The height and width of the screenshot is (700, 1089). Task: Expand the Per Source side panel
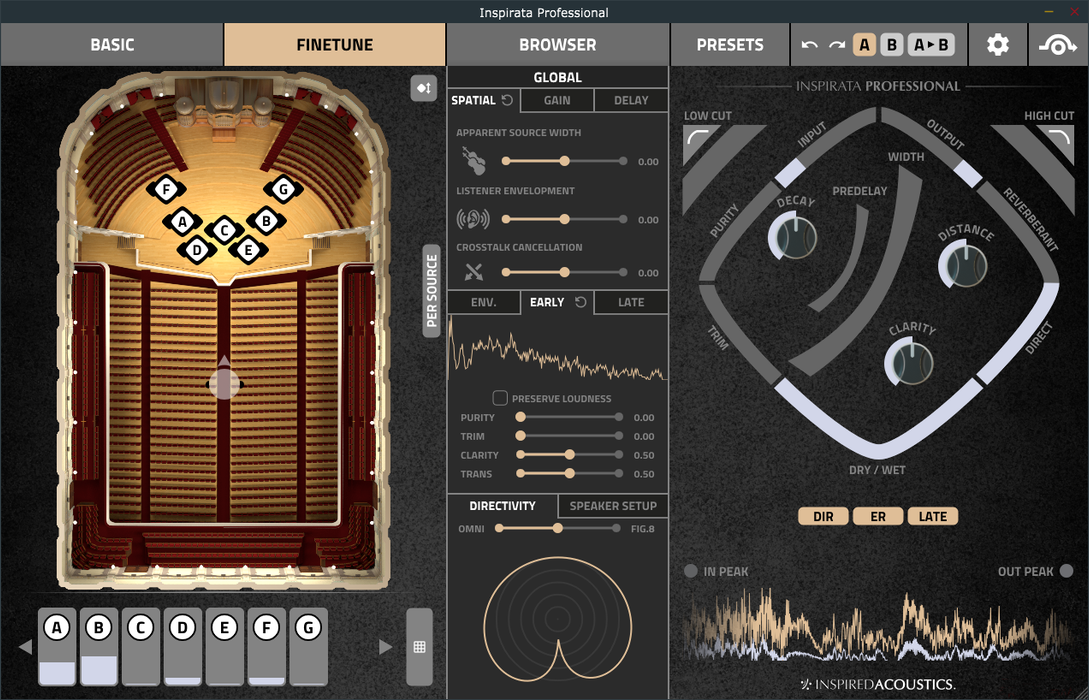point(432,291)
